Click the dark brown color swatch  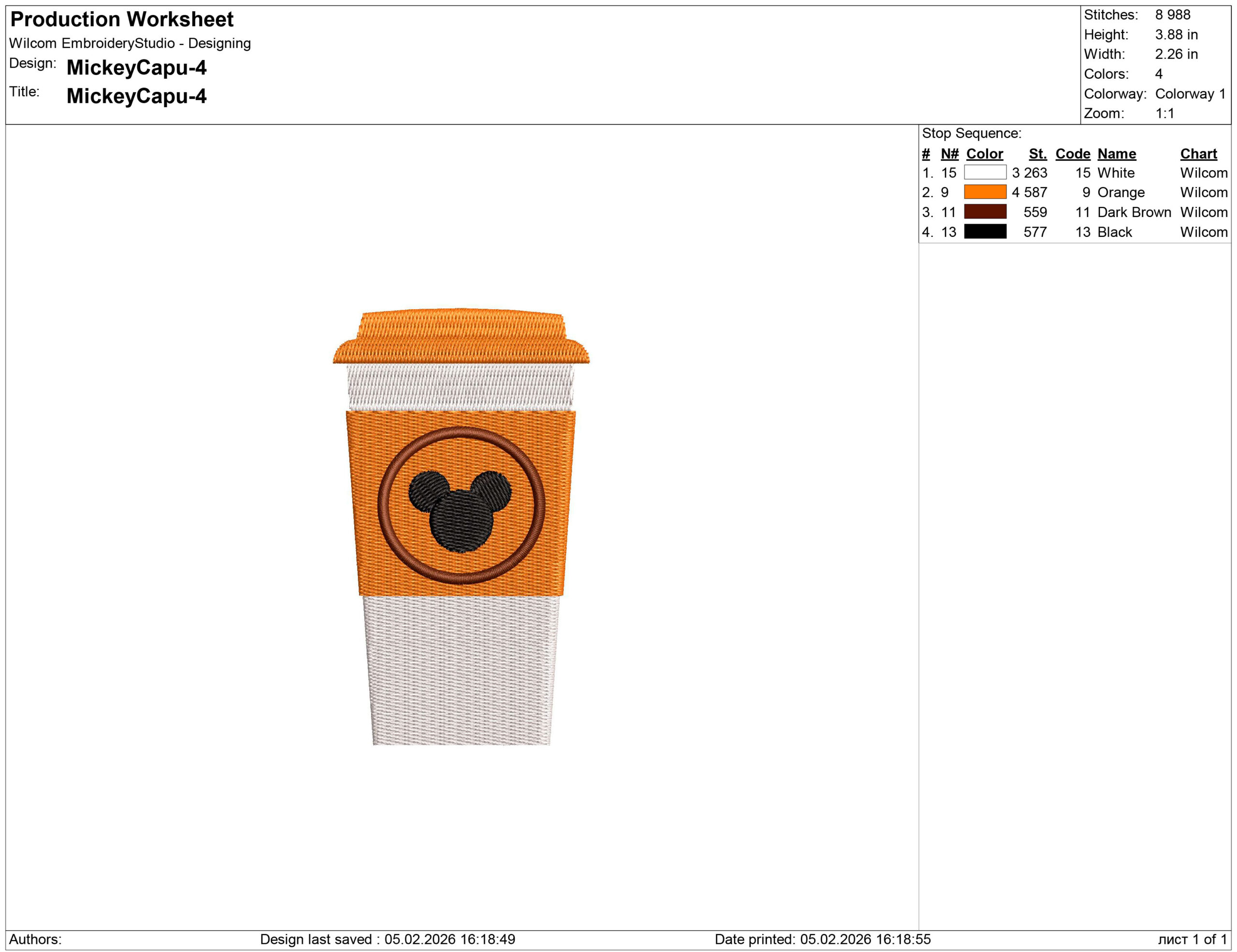coord(985,212)
